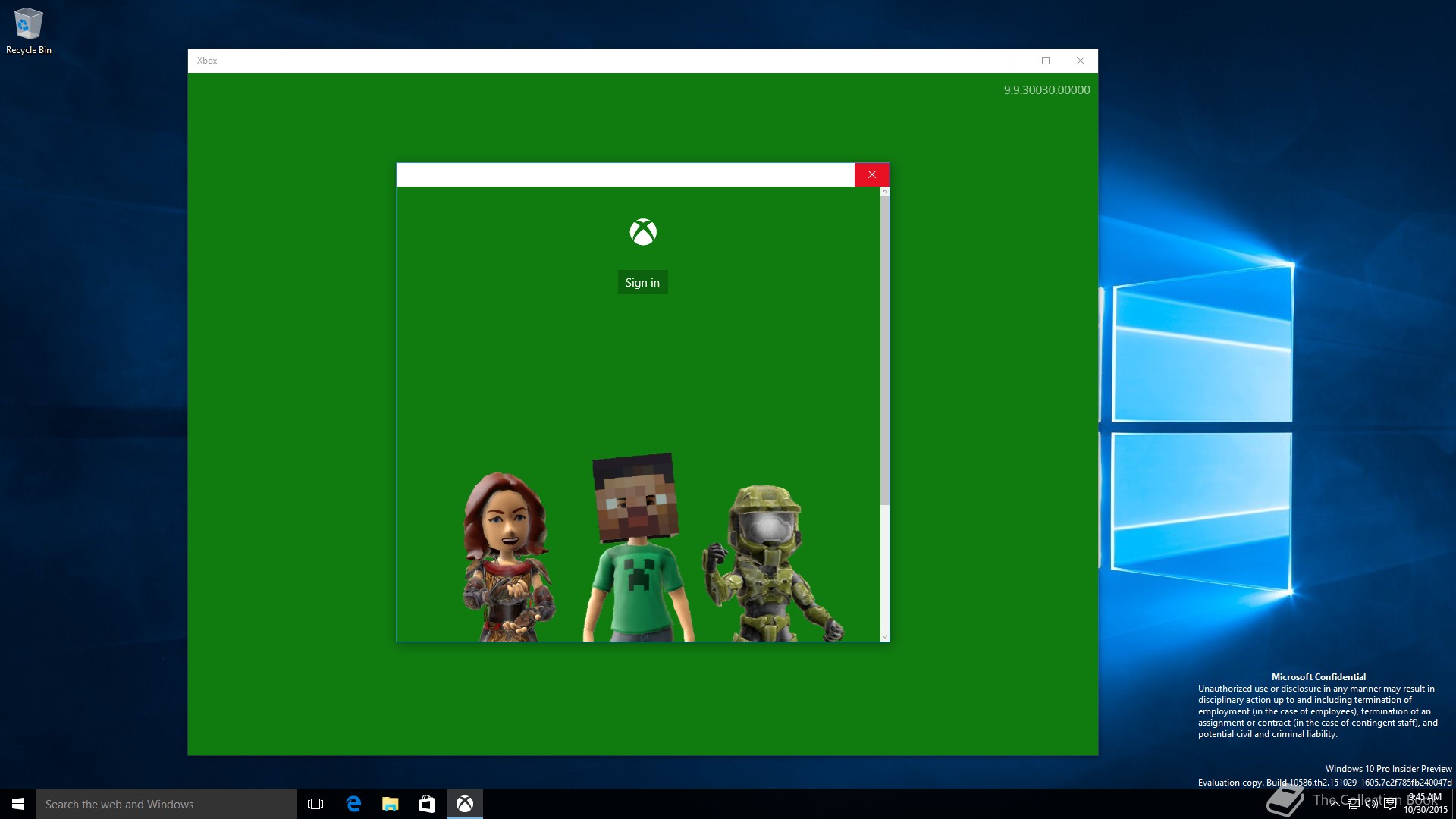Open Task View from the taskbar
This screenshot has height=819, width=1456.
tap(315, 804)
